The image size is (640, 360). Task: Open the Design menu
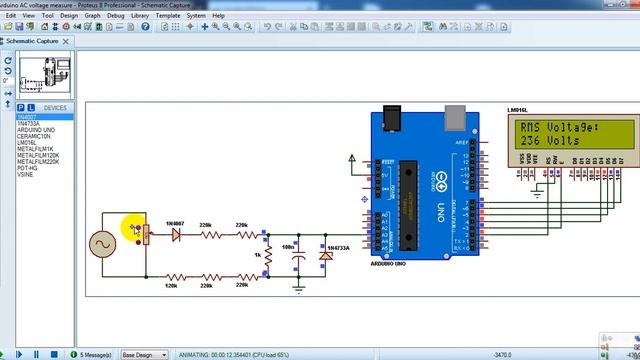coord(69,16)
